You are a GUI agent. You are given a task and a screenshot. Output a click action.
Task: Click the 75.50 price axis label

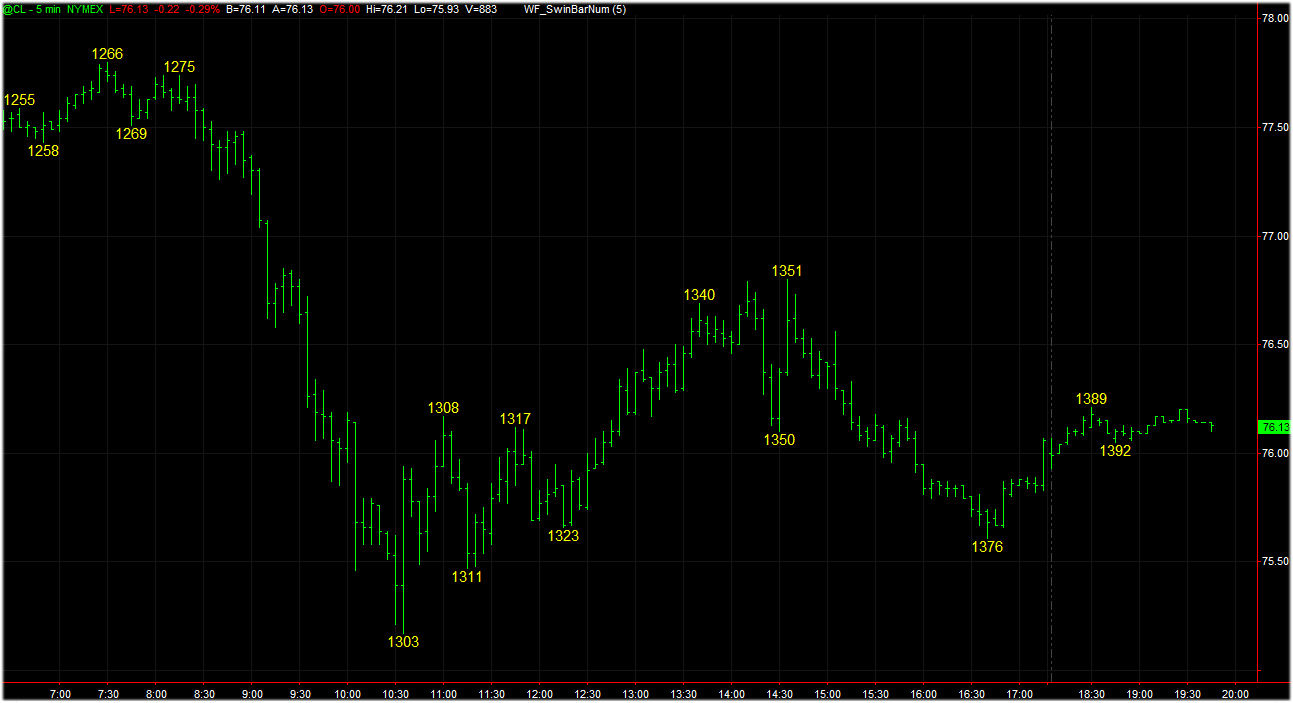coord(1273,562)
